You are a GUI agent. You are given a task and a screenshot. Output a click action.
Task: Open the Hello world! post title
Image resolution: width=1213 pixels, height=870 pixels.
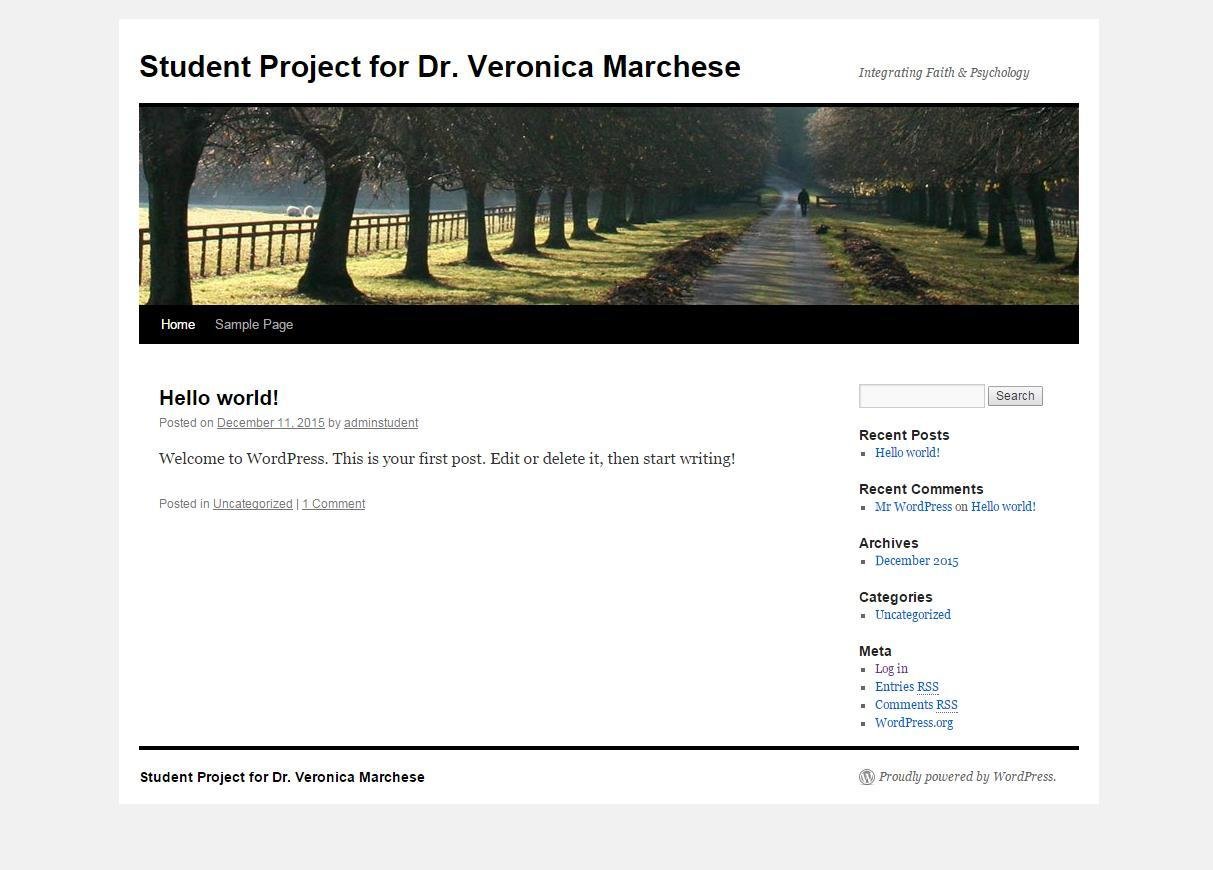(x=219, y=397)
